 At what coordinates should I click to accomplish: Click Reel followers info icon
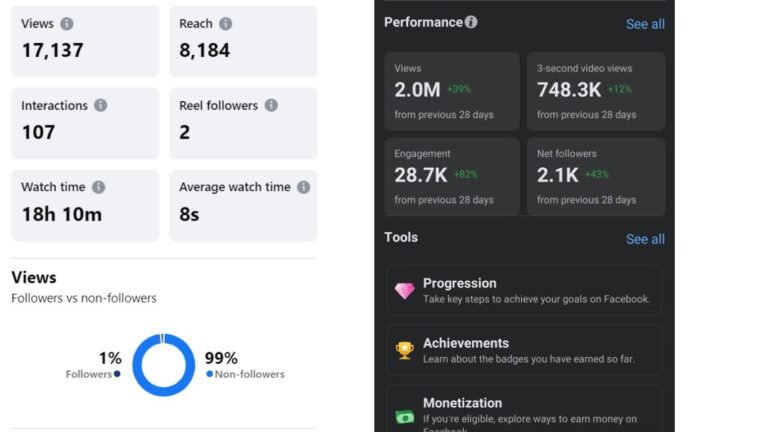271,105
